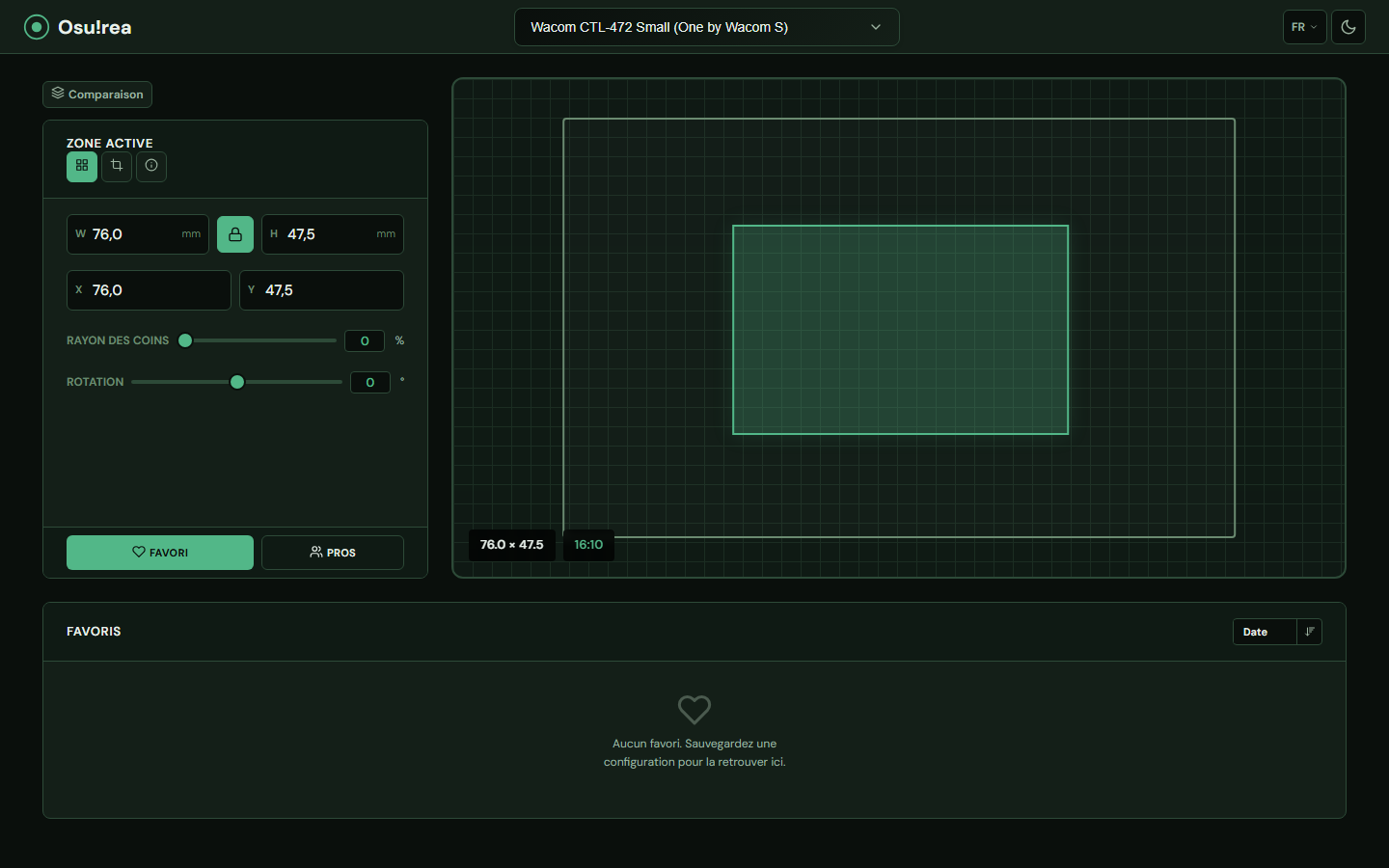
Task: Open the info icon in Zone Active panel
Action: (x=151, y=167)
